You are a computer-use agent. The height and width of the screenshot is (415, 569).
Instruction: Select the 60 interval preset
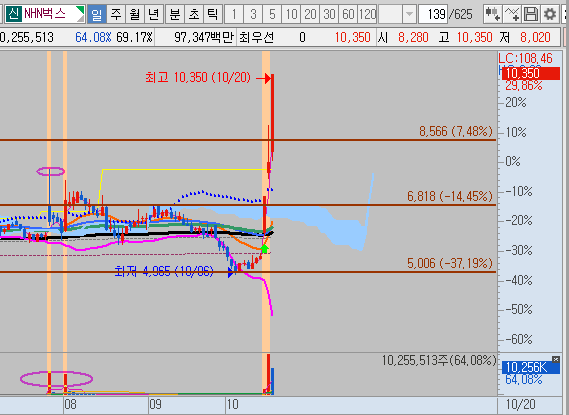(x=348, y=14)
